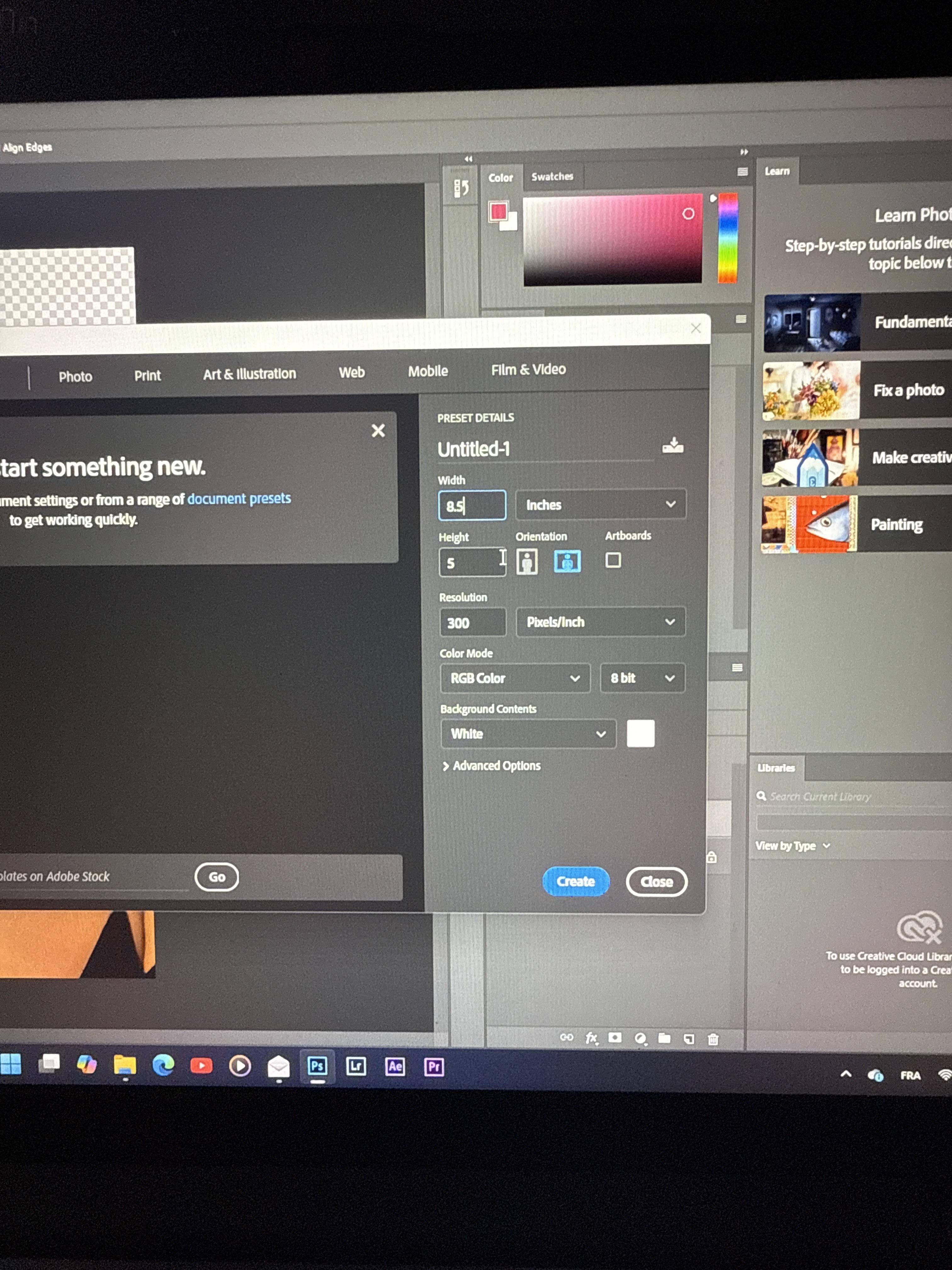Image resolution: width=952 pixels, height=1270 pixels.
Task: Open the Inches unit dropdown
Action: point(600,505)
